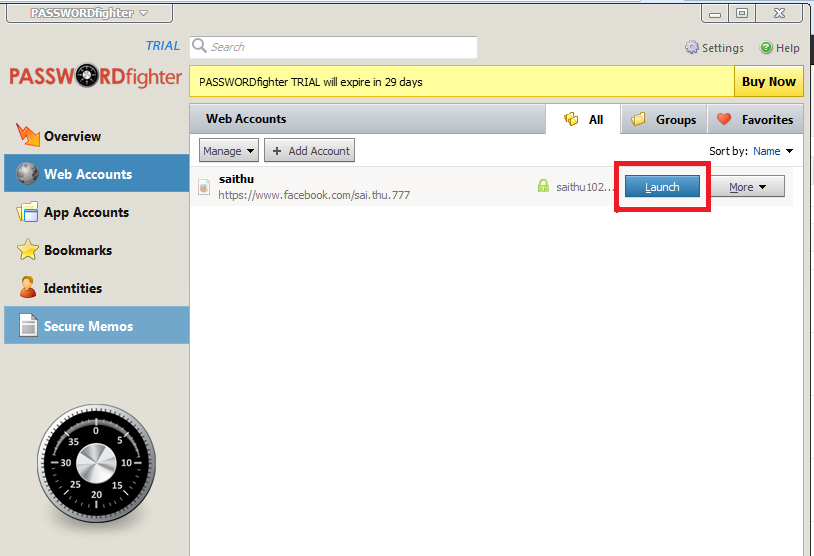Switch to the Groups tab
The width and height of the screenshot is (814, 556).
point(663,119)
